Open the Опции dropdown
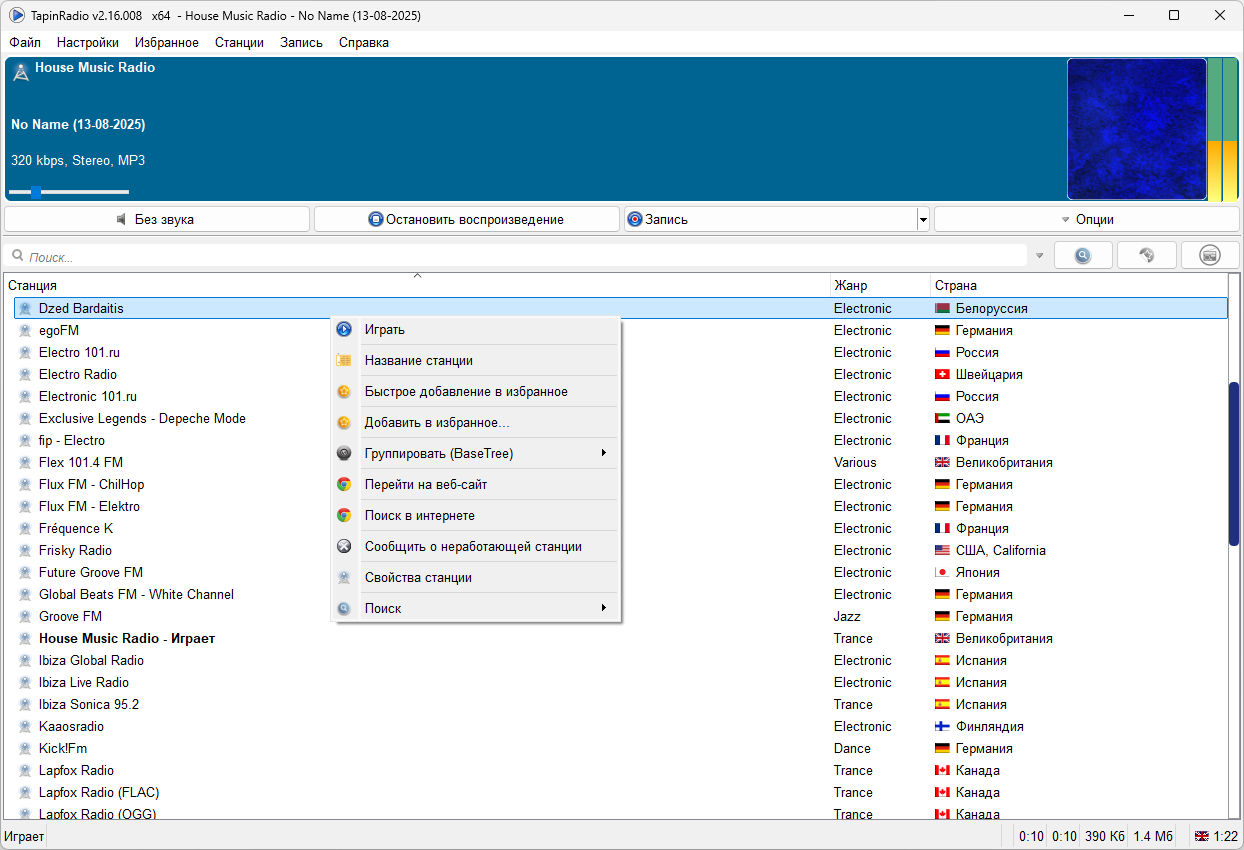Image resolution: width=1244 pixels, height=850 pixels. tap(1086, 219)
